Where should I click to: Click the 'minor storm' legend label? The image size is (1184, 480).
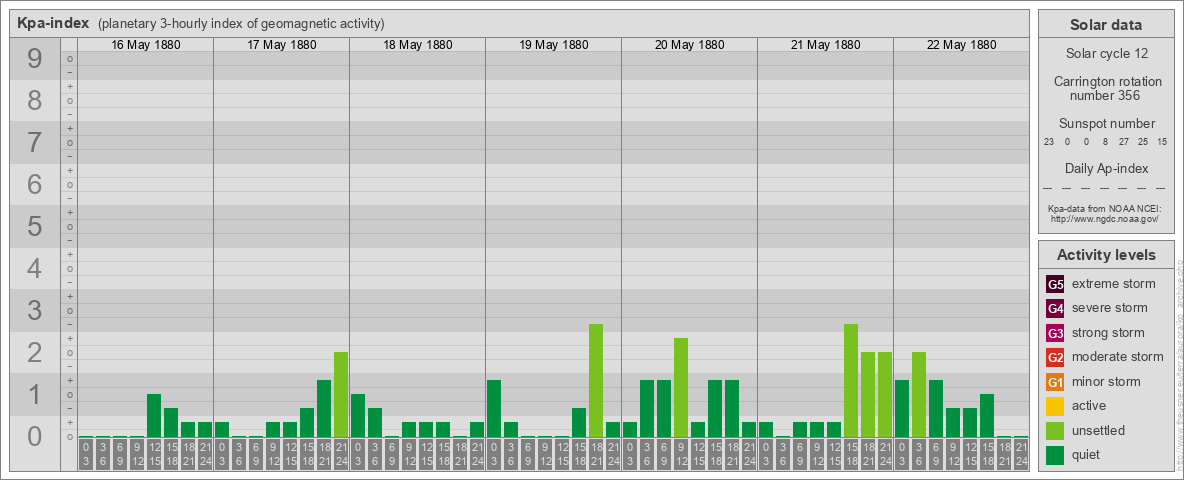(x=1106, y=382)
